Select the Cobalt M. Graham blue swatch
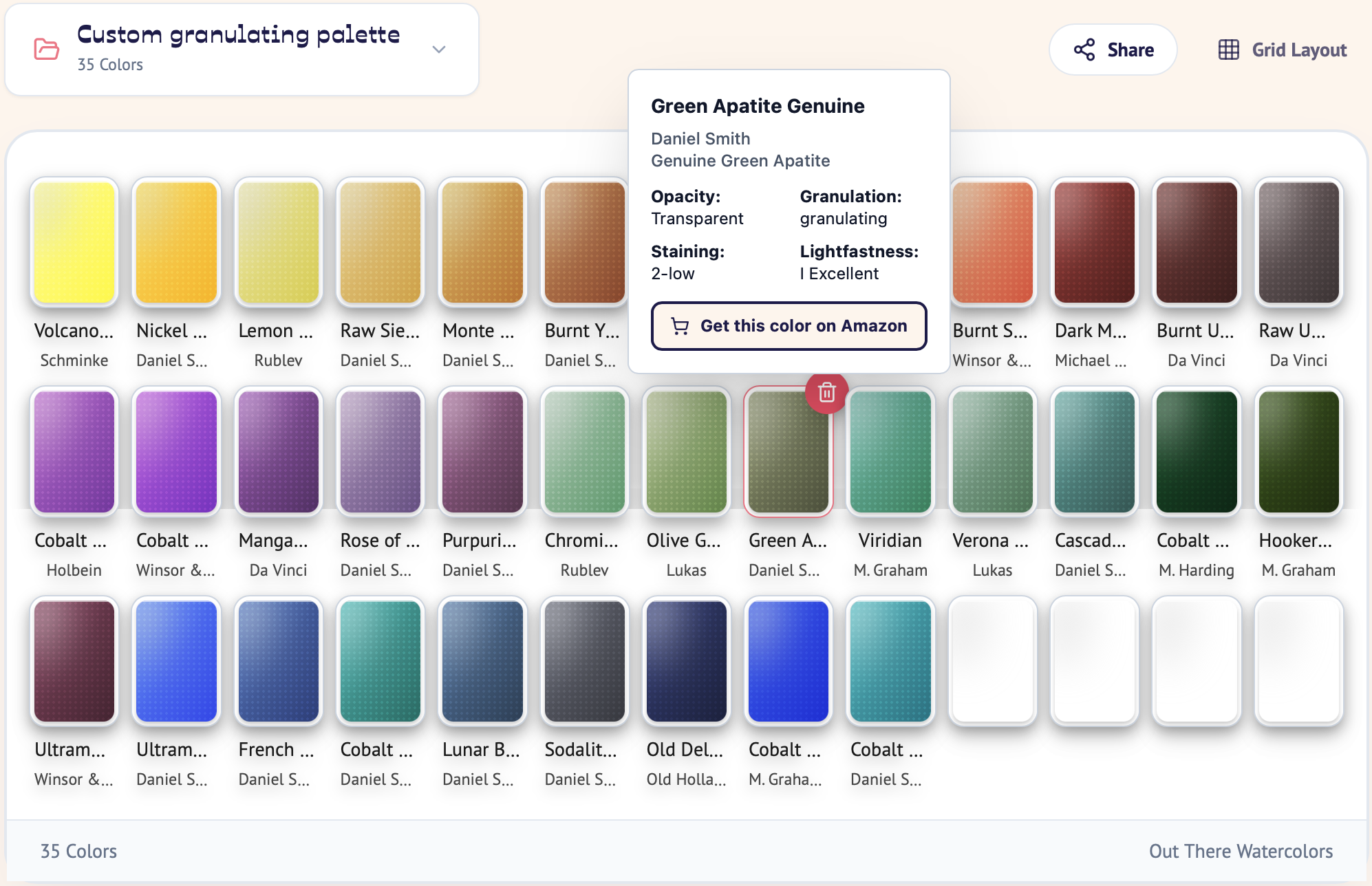 789,661
